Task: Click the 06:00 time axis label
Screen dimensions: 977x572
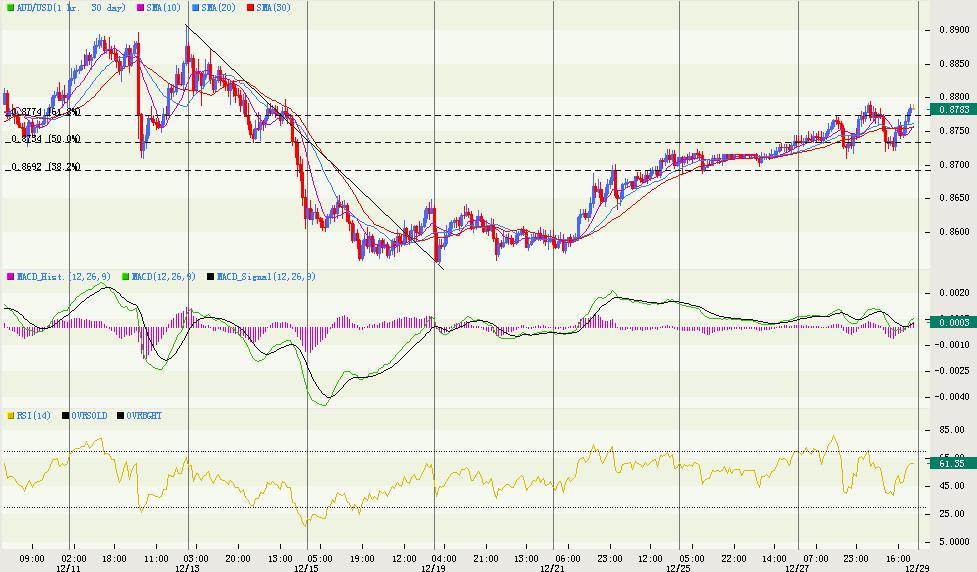Action: [x=568, y=558]
